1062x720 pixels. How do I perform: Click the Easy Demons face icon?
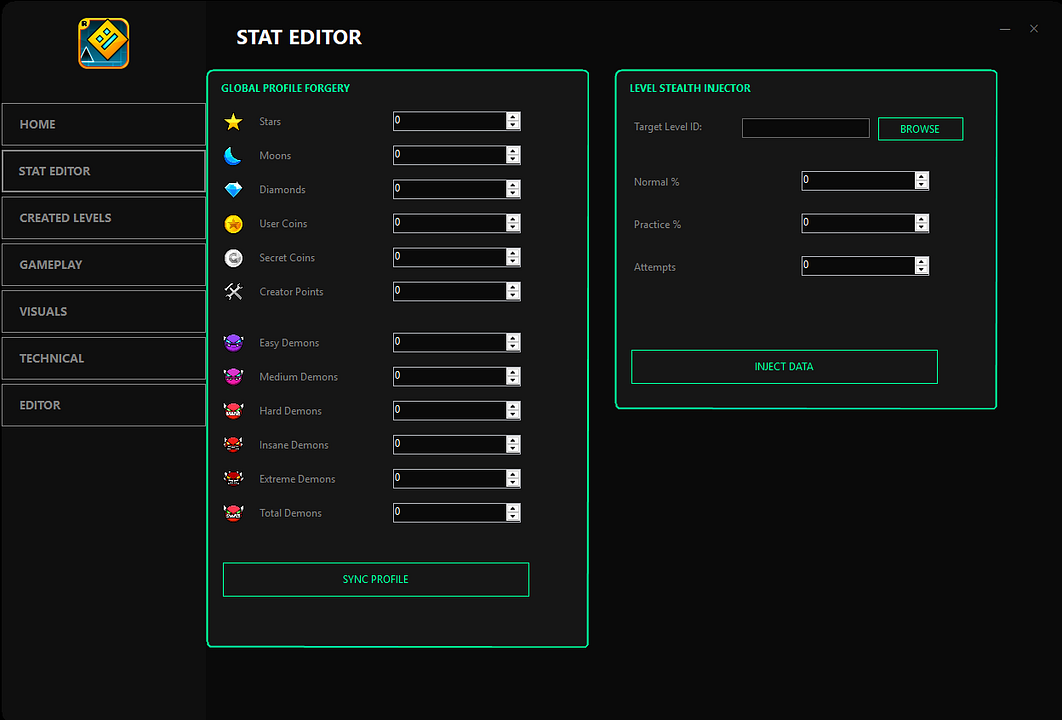(233, 343)
